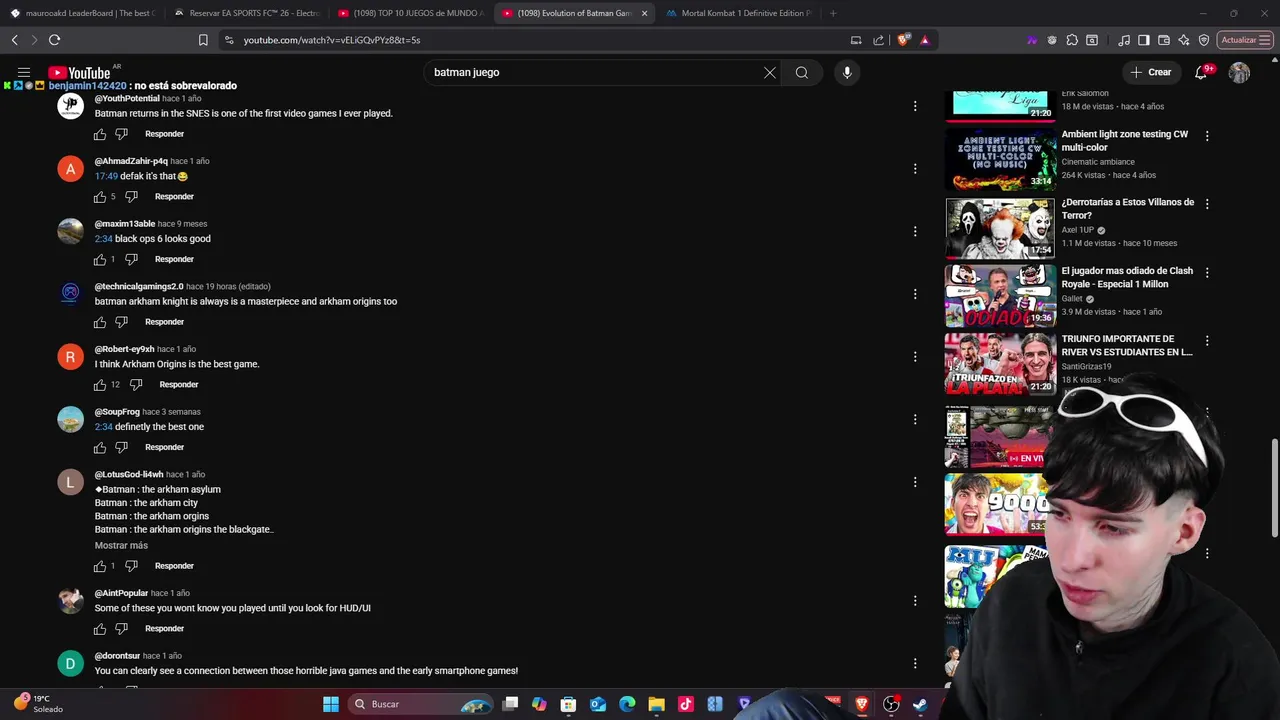The image size is (1280, 720).
Task: Like the @AintPopular comment
Action: 100,629
